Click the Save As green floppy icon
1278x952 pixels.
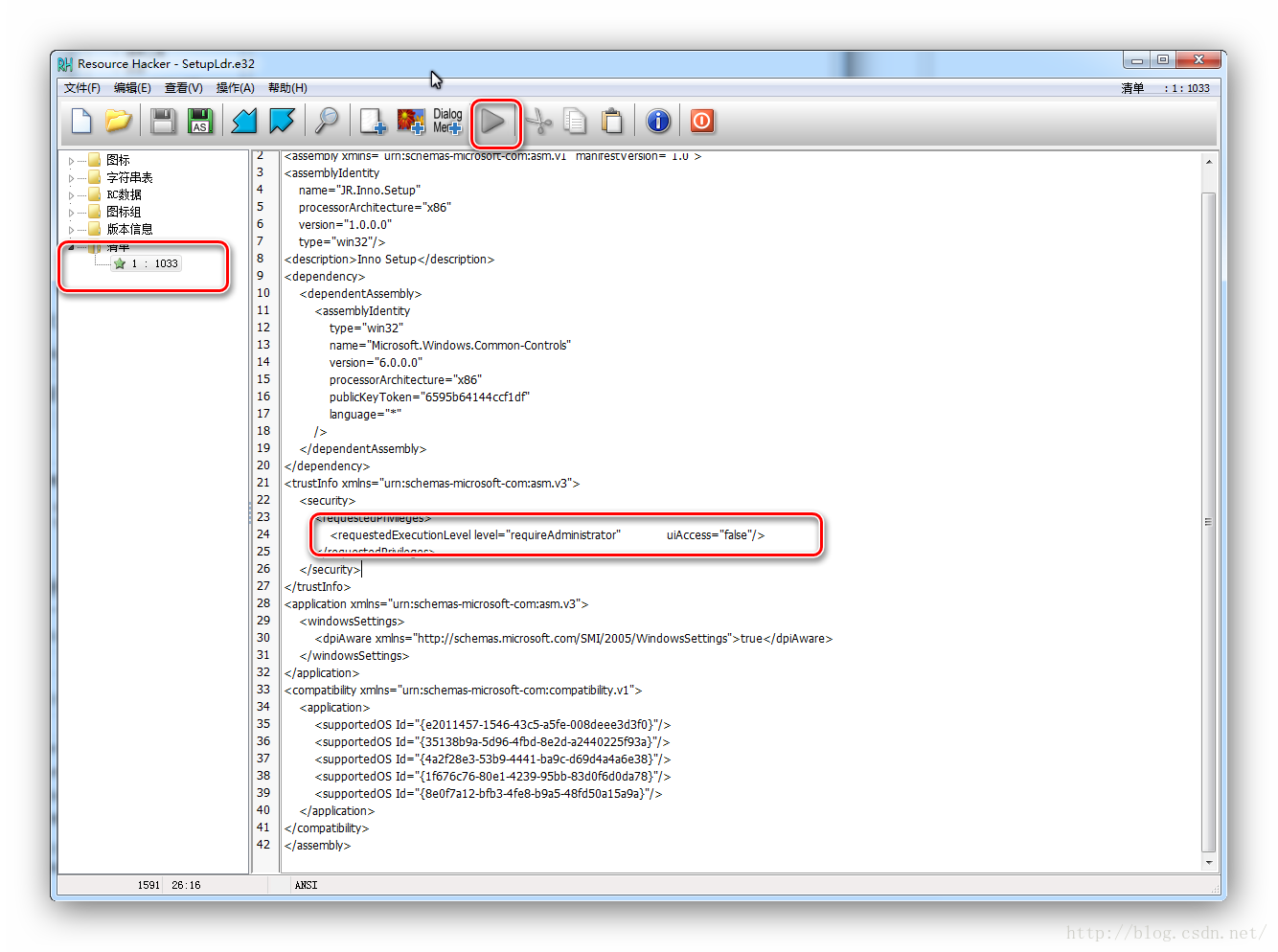[200, 121]
